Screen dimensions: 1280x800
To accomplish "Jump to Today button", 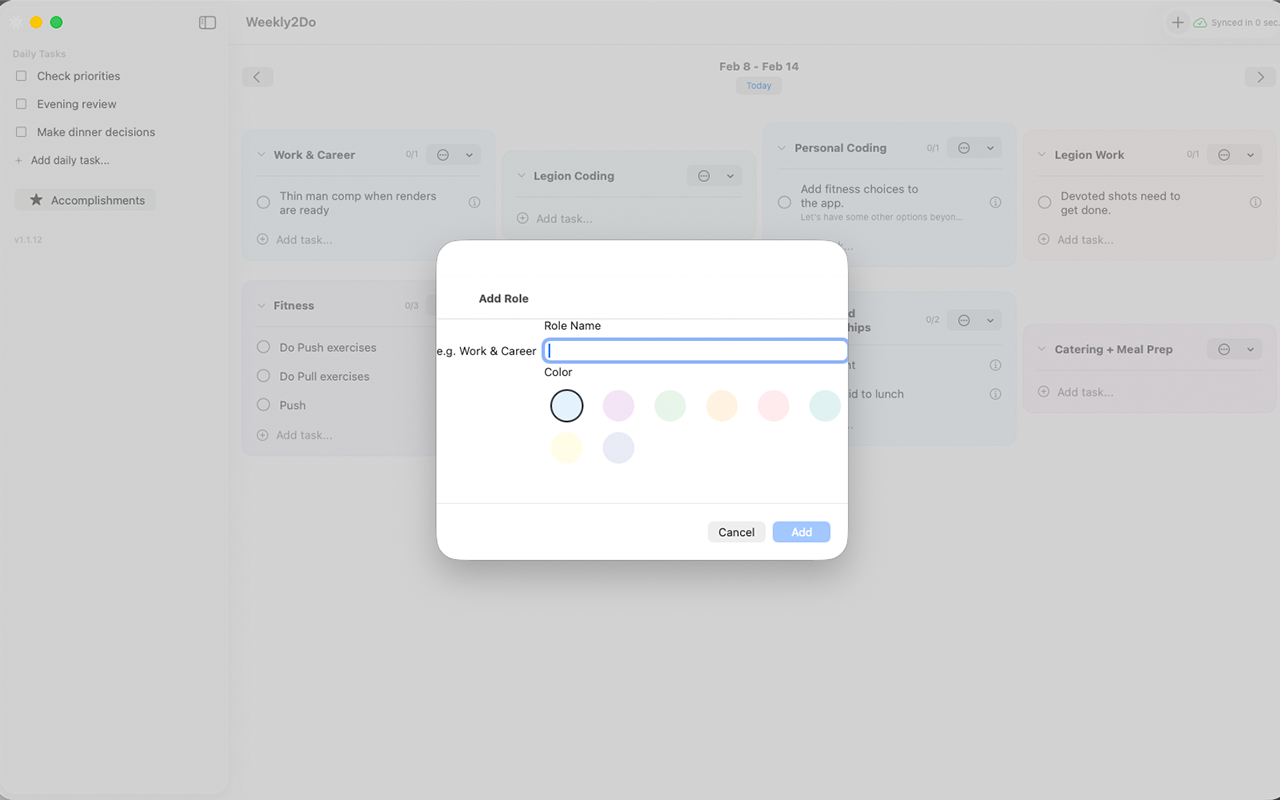I will tap(759, 86).
